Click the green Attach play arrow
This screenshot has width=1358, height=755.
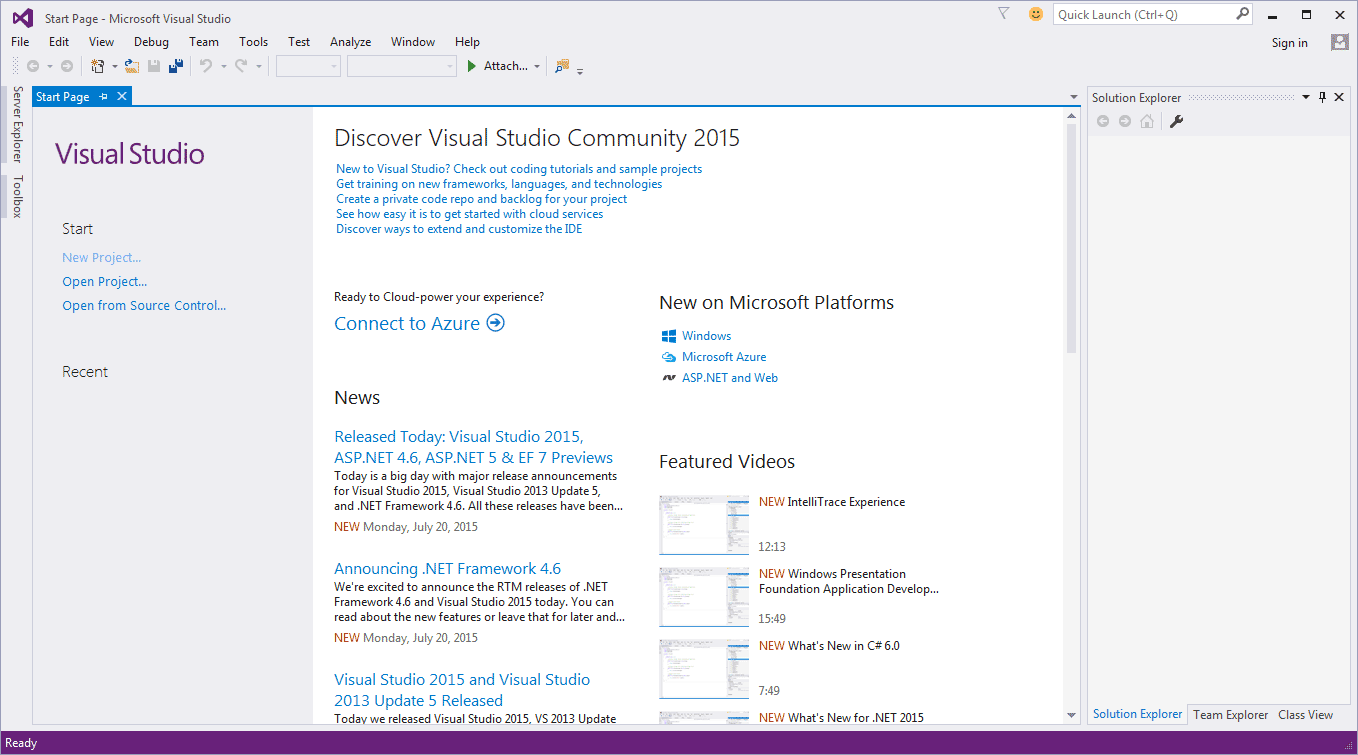click(x=472, y=66)
